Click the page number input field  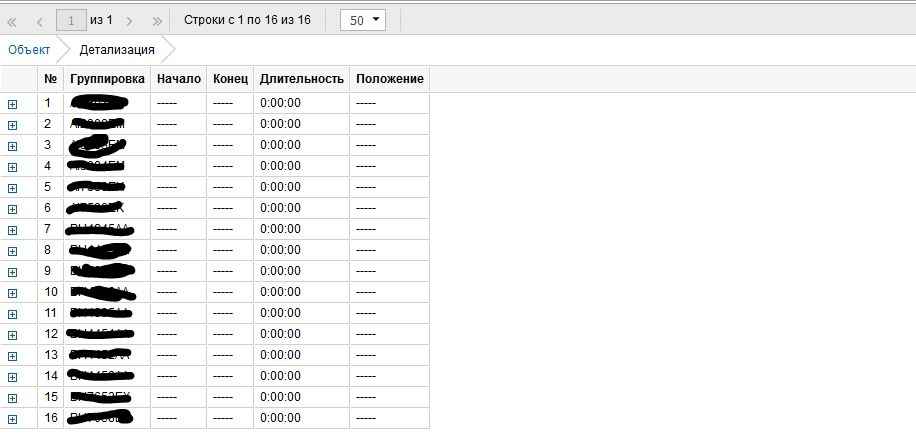pyautogui.click(x=71, y=20)
